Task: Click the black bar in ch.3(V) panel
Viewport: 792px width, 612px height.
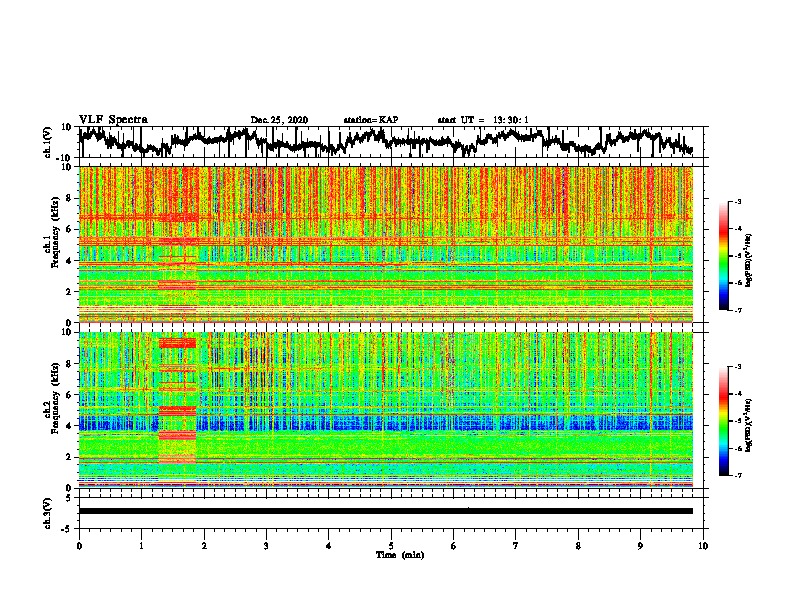Action: point(386,511)
